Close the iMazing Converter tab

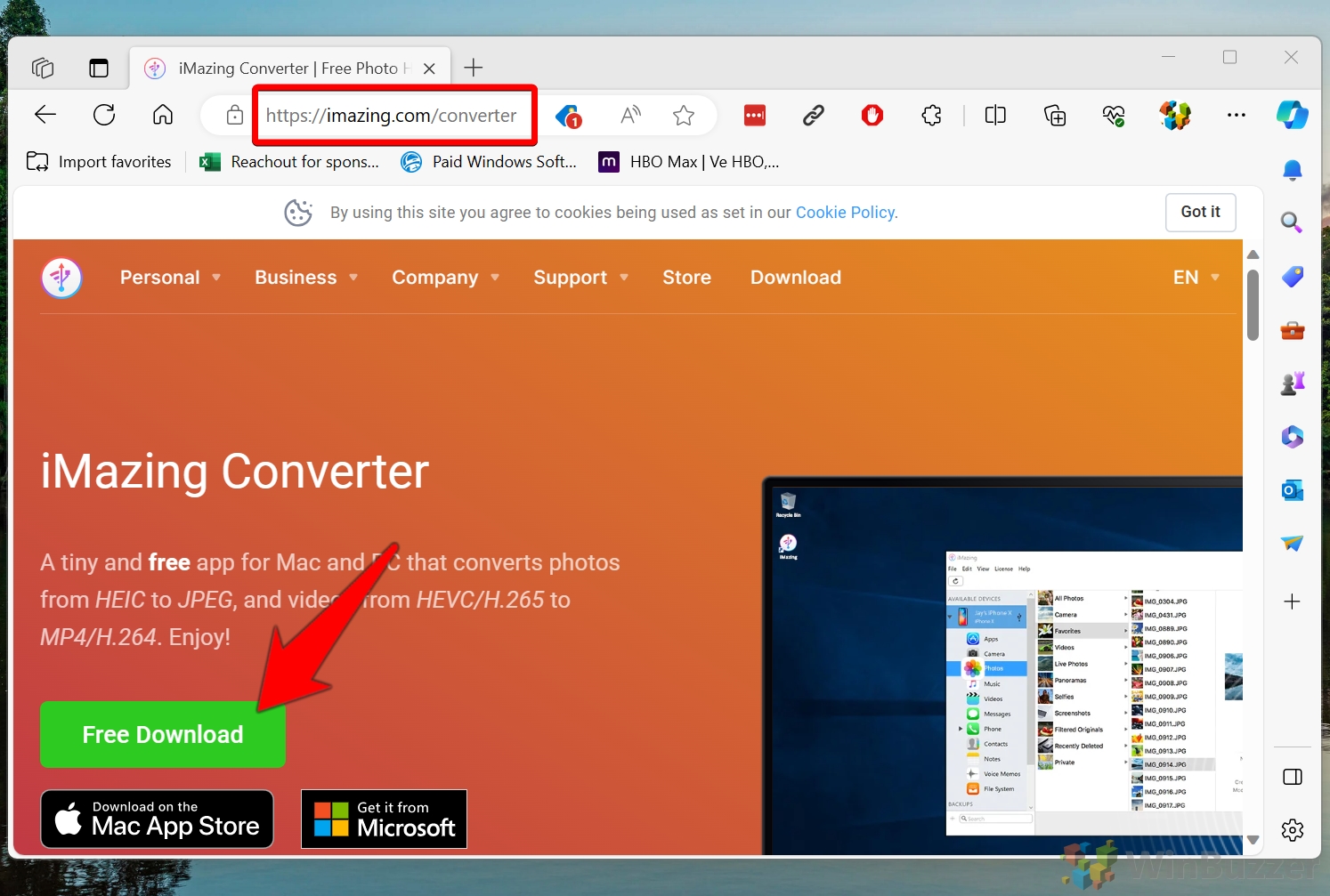tap(429, 69)
